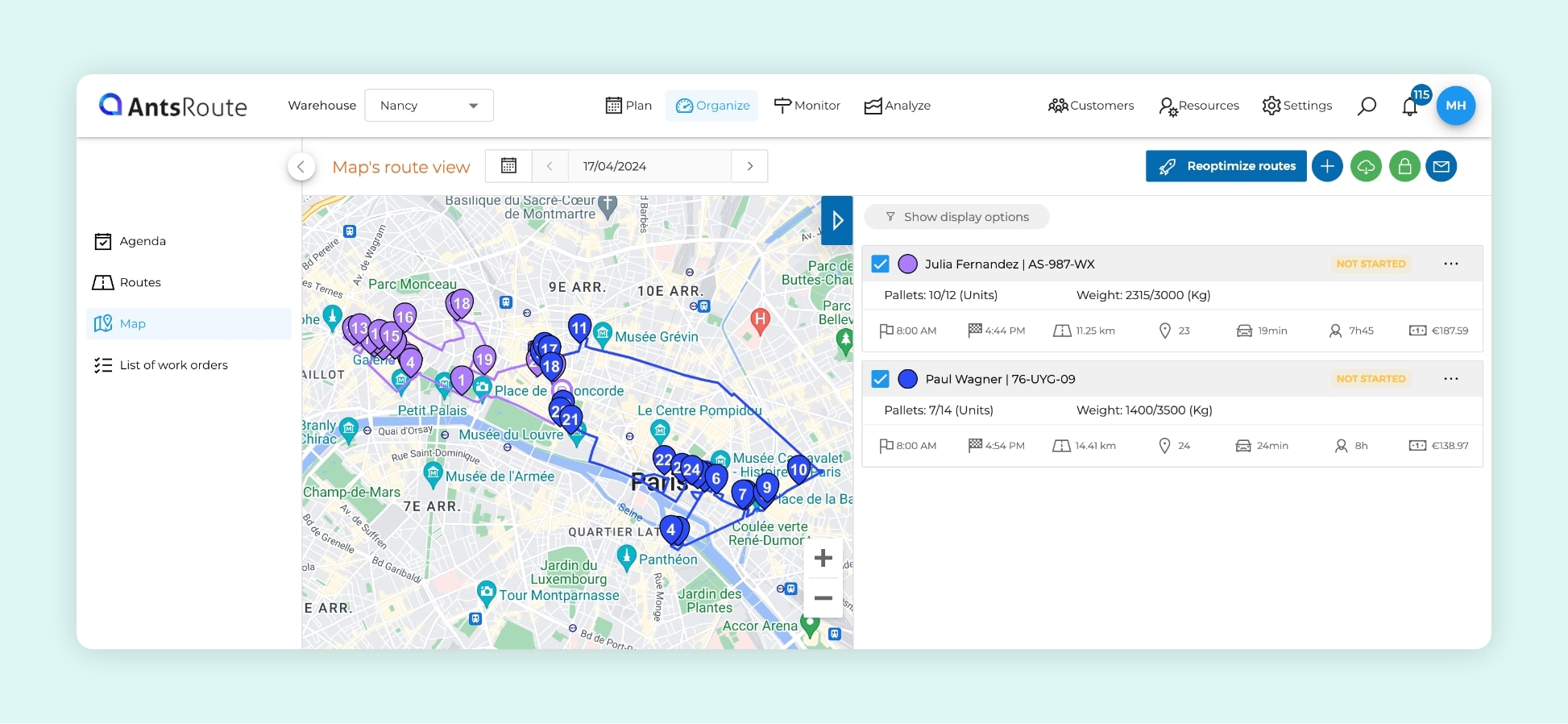Click the search magnifier icon
Image resolution: width=1568 pixels, height=724 pixels.
click(1367, 106)
